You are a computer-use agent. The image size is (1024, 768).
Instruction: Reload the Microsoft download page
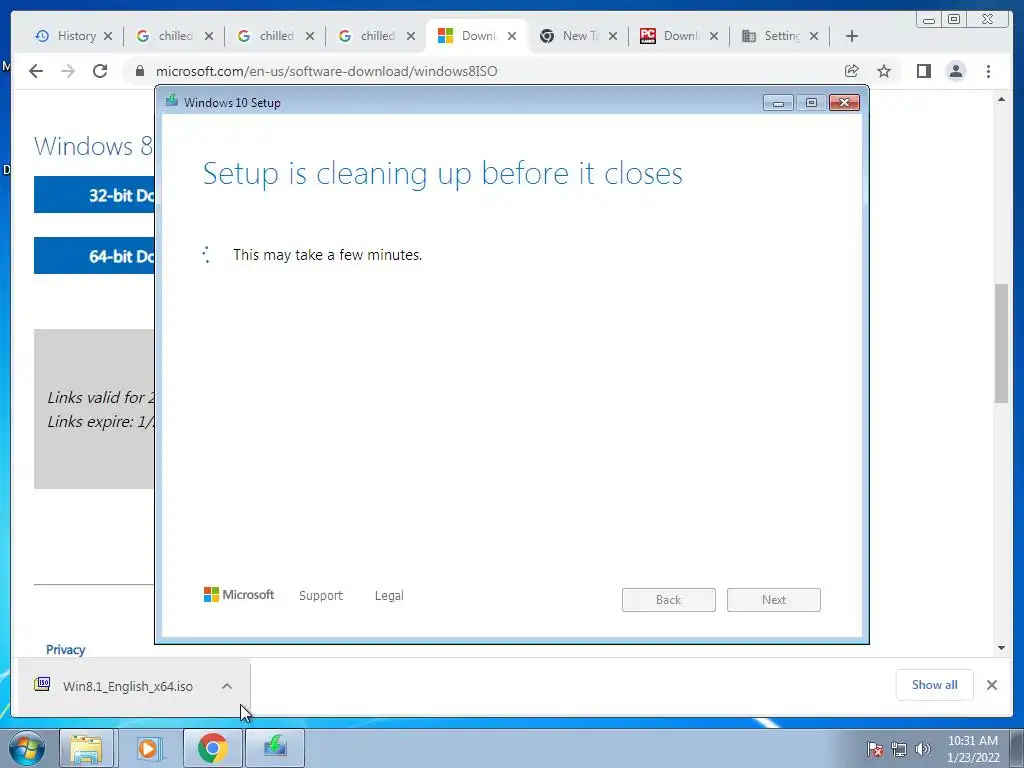coord(100,71)
